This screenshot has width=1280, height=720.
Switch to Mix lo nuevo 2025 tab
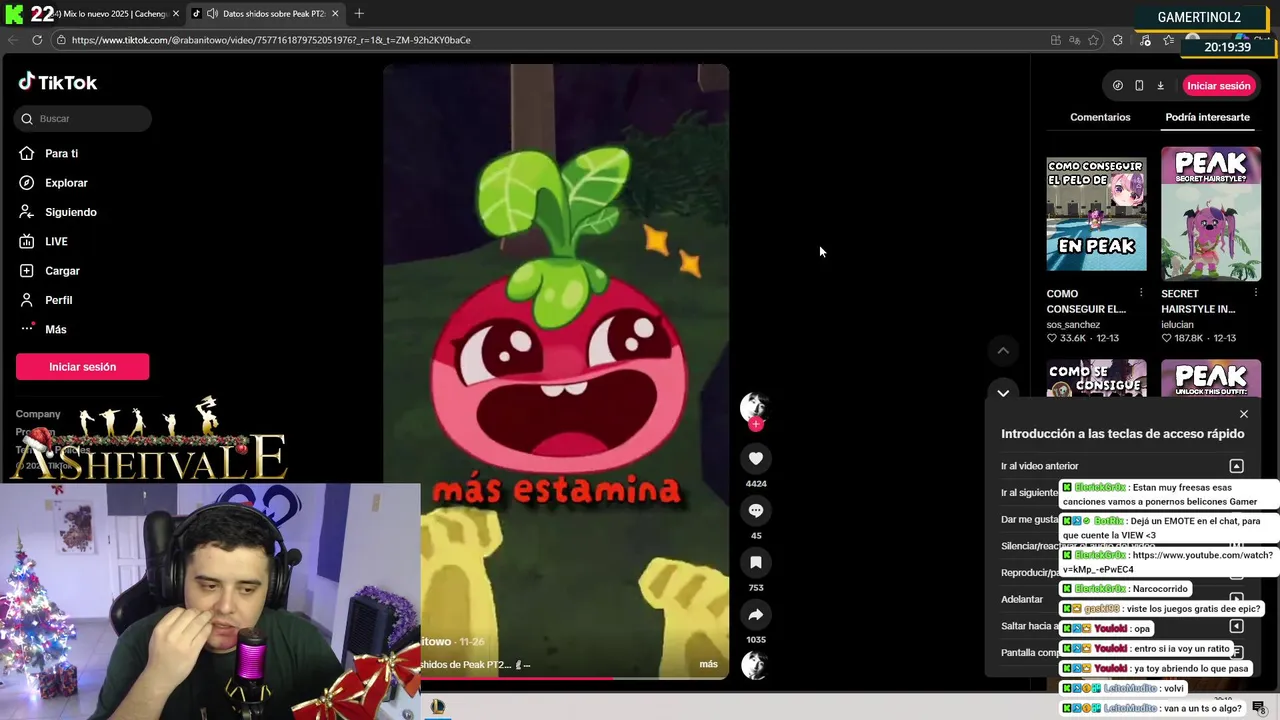point(105,14)
